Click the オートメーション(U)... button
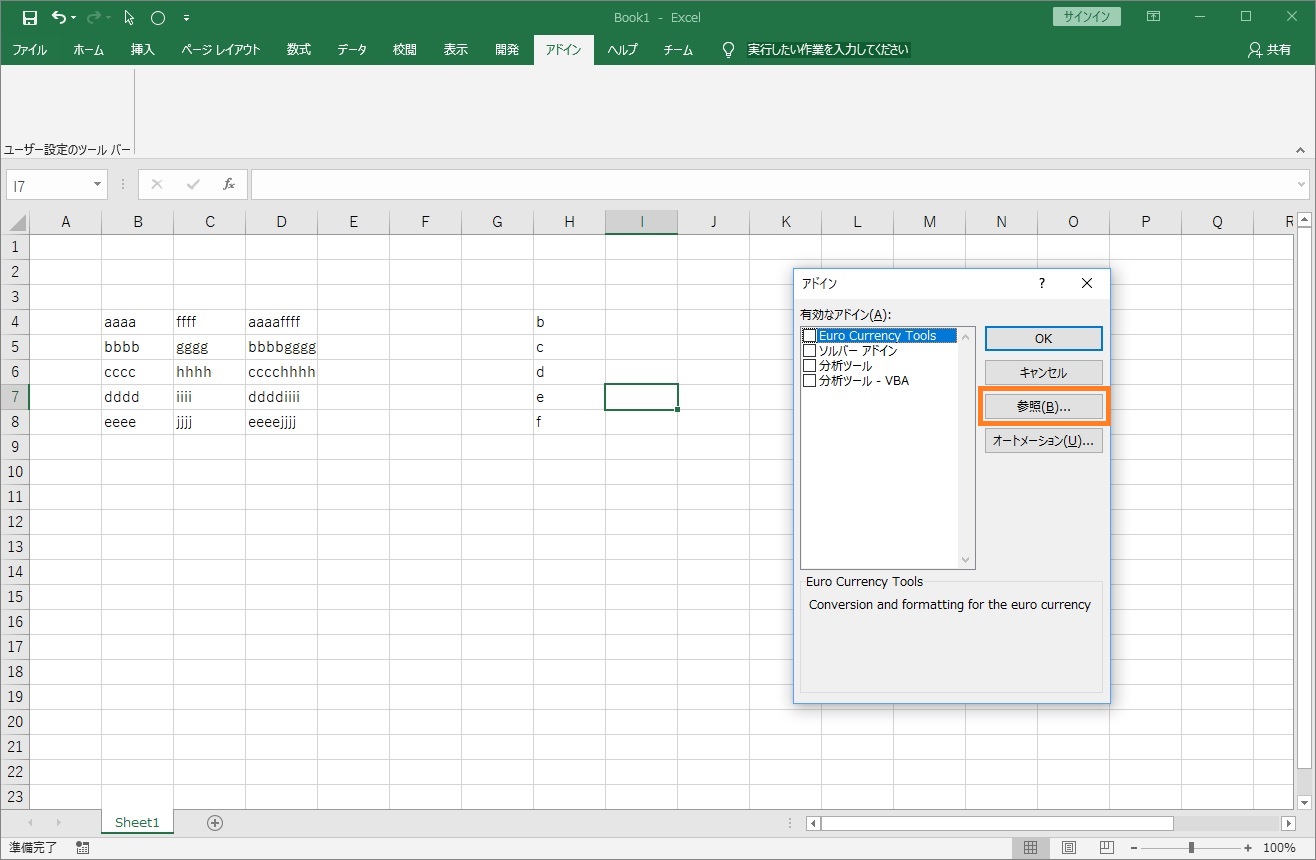 click(x=1043, y=441)
